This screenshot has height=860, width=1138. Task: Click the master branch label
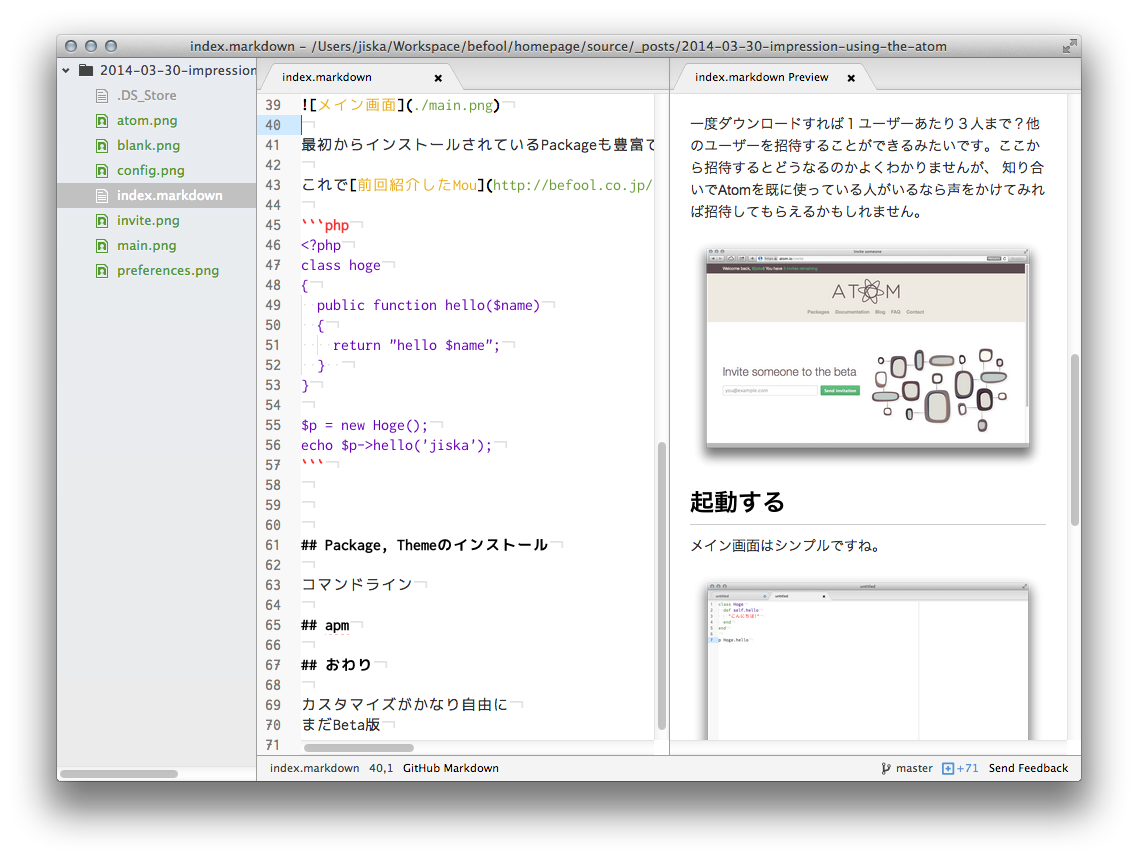pos(914,768)
